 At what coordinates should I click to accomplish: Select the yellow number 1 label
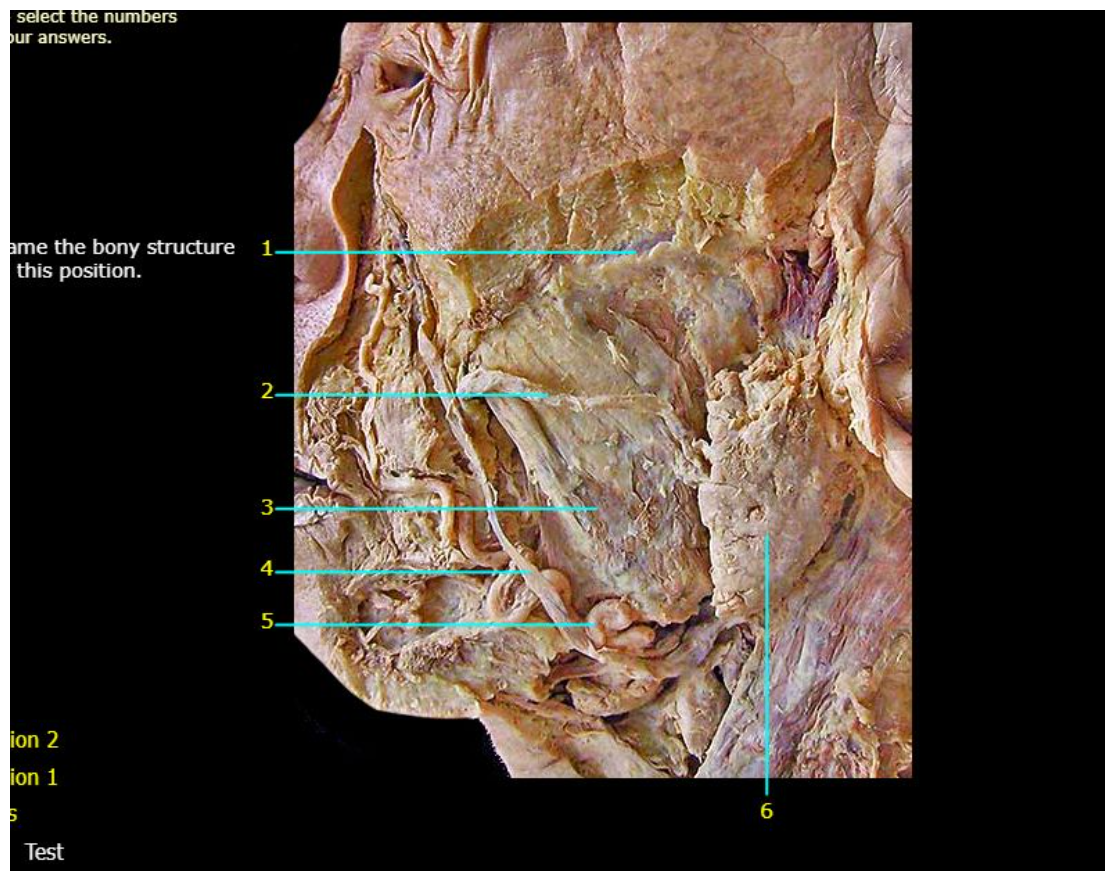[x=266, y=249]
